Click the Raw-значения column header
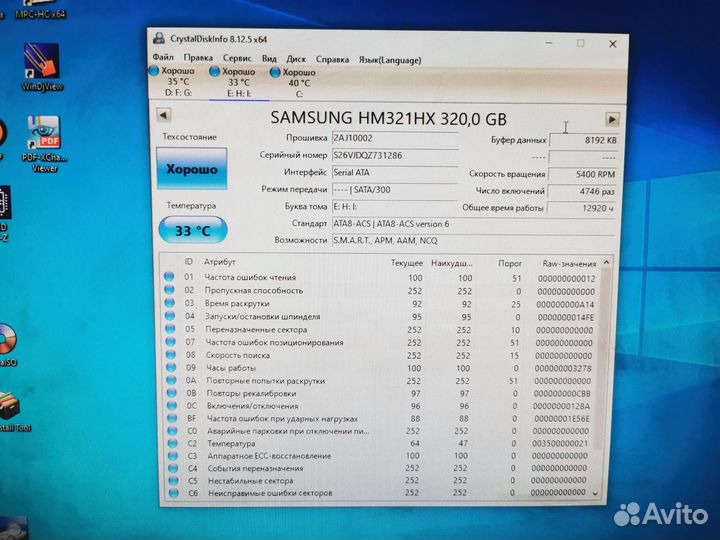Screen dimensions: 720x540 [x=569, y=264]
